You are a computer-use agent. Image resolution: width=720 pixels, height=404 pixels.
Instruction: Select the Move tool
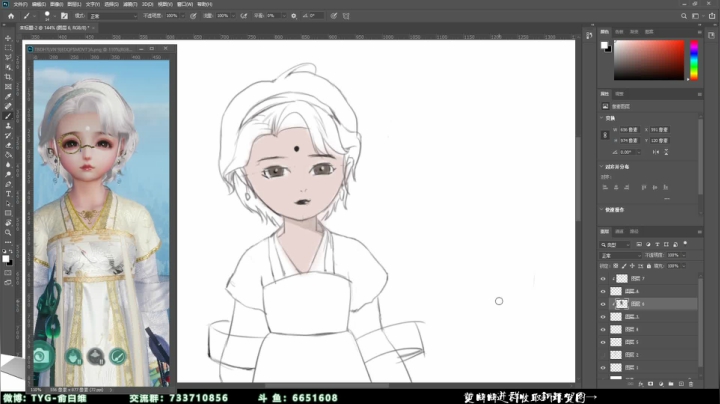click(8, 38)
